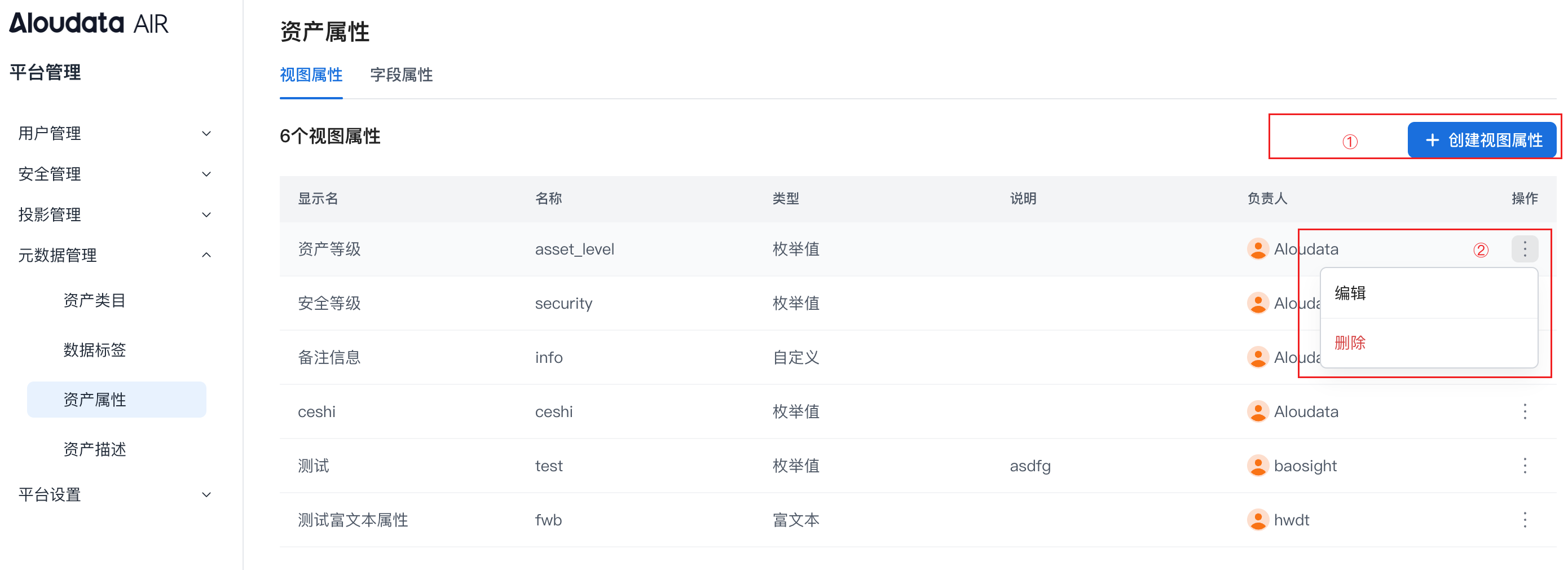The height and width of the screenshot is (570, 1568).
Task: Switch to the 字段属性 tab
Action: [401, 75]
